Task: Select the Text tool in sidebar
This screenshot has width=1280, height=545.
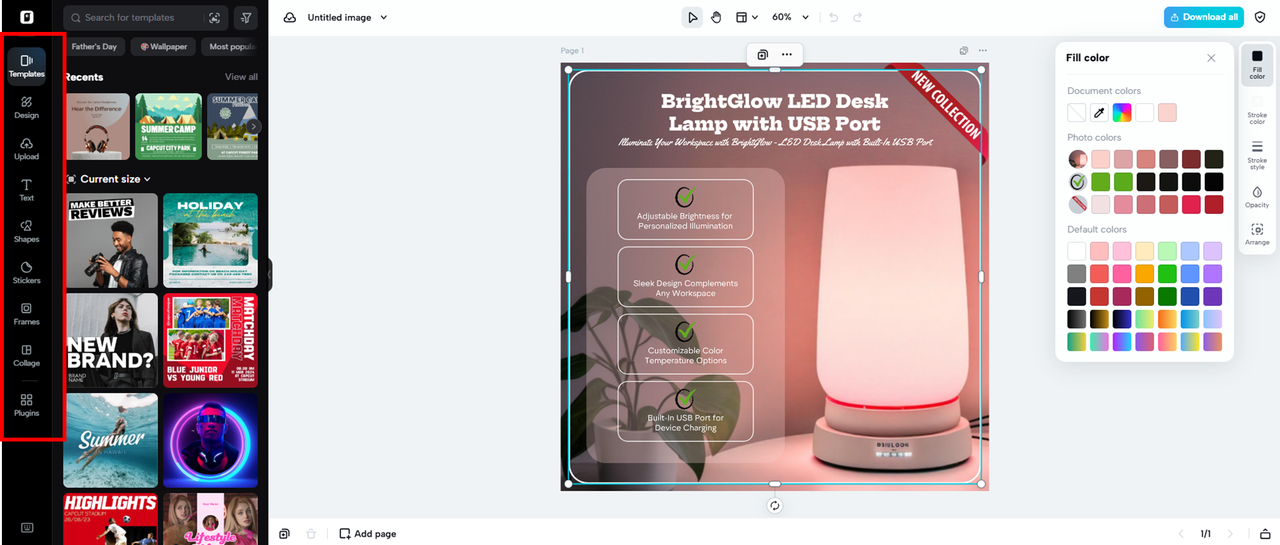Action: [27, 190]
